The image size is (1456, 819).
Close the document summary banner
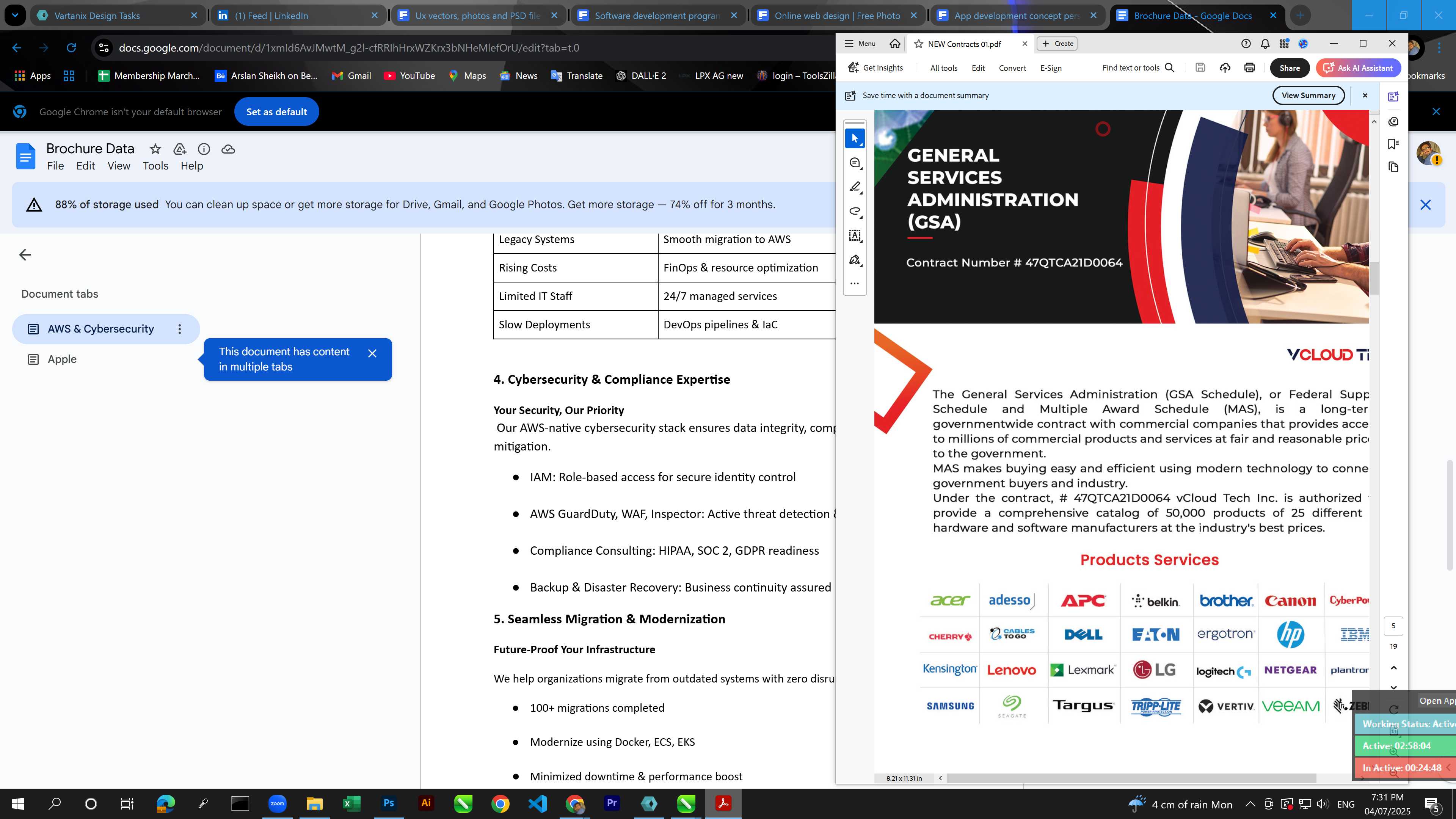pos(1365,96)
